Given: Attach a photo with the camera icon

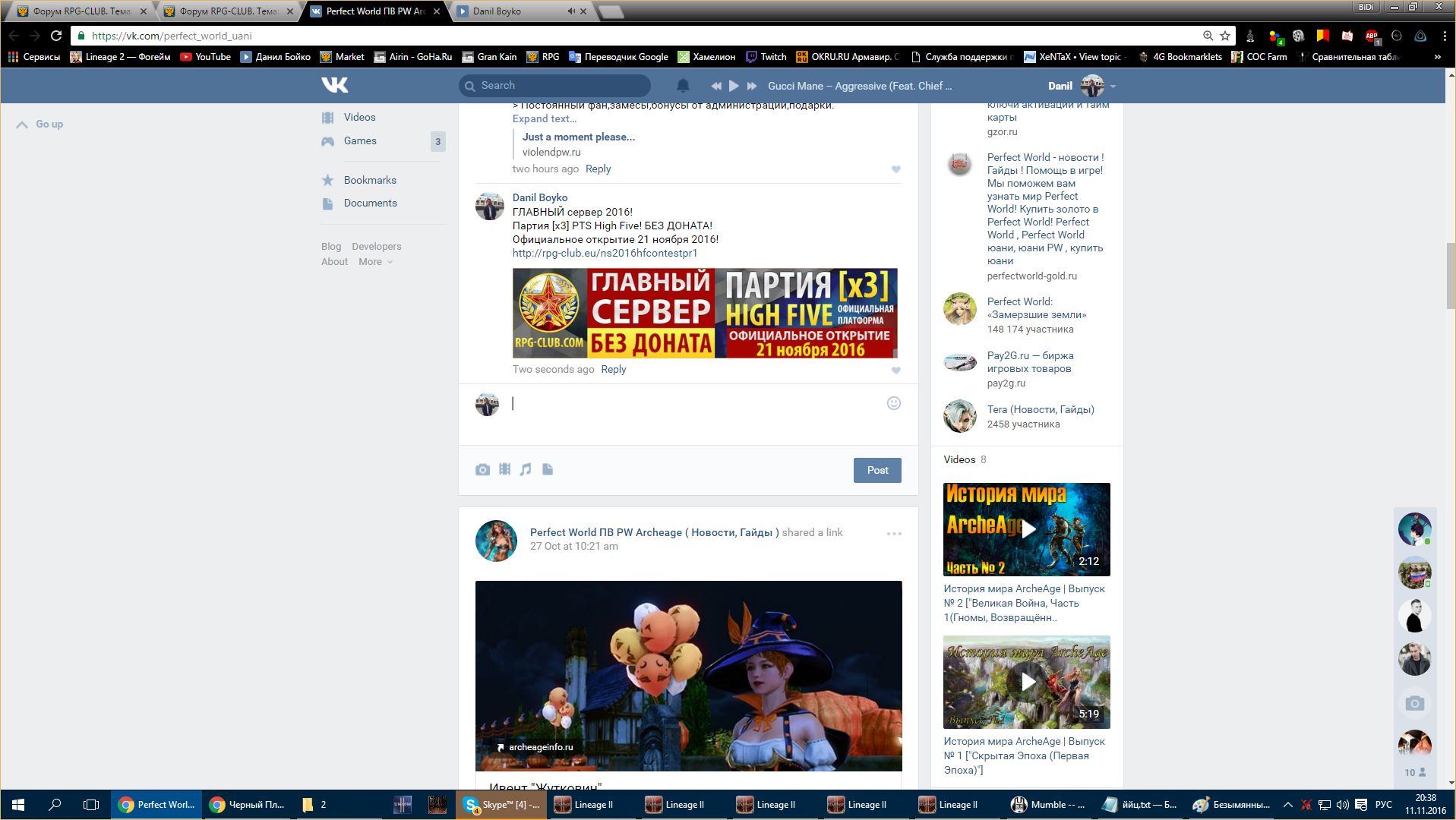Looking at the screenshot, I should tap(482, 470).
